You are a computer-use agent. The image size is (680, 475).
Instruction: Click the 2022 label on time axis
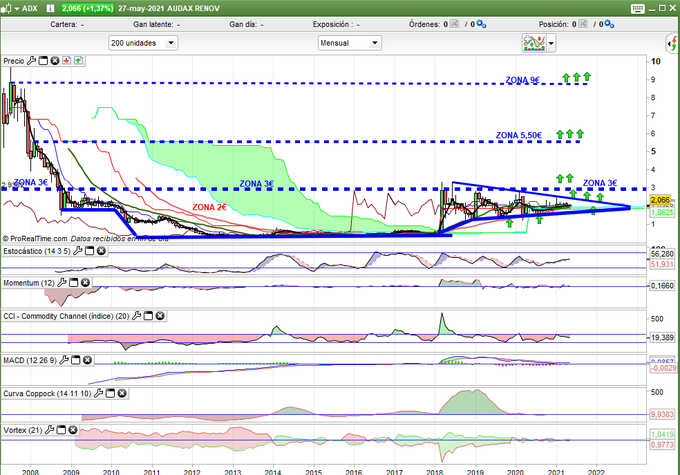[596, 472]
